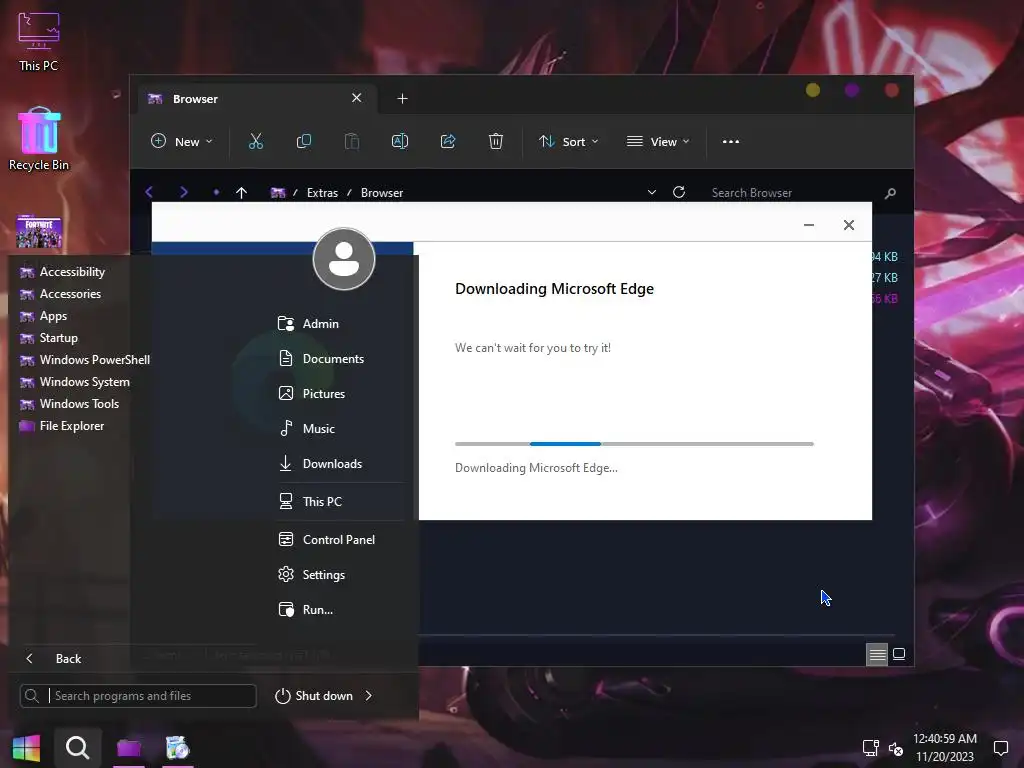1024x768 pixels.
Task: Click the Cut scissors icon in toolbar
Action: point(255,141)
